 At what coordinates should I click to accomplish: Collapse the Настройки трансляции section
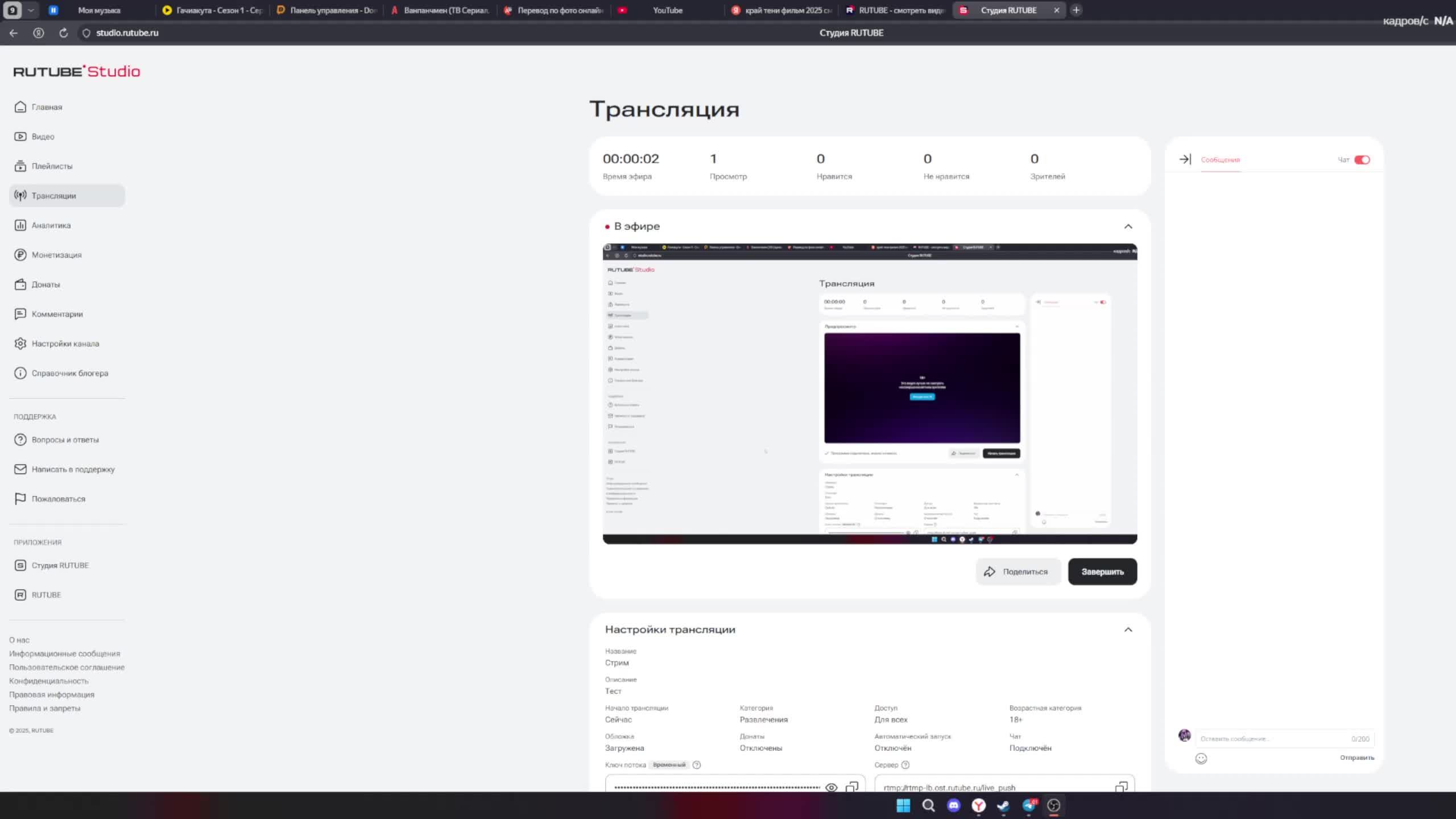point(1128,630)
